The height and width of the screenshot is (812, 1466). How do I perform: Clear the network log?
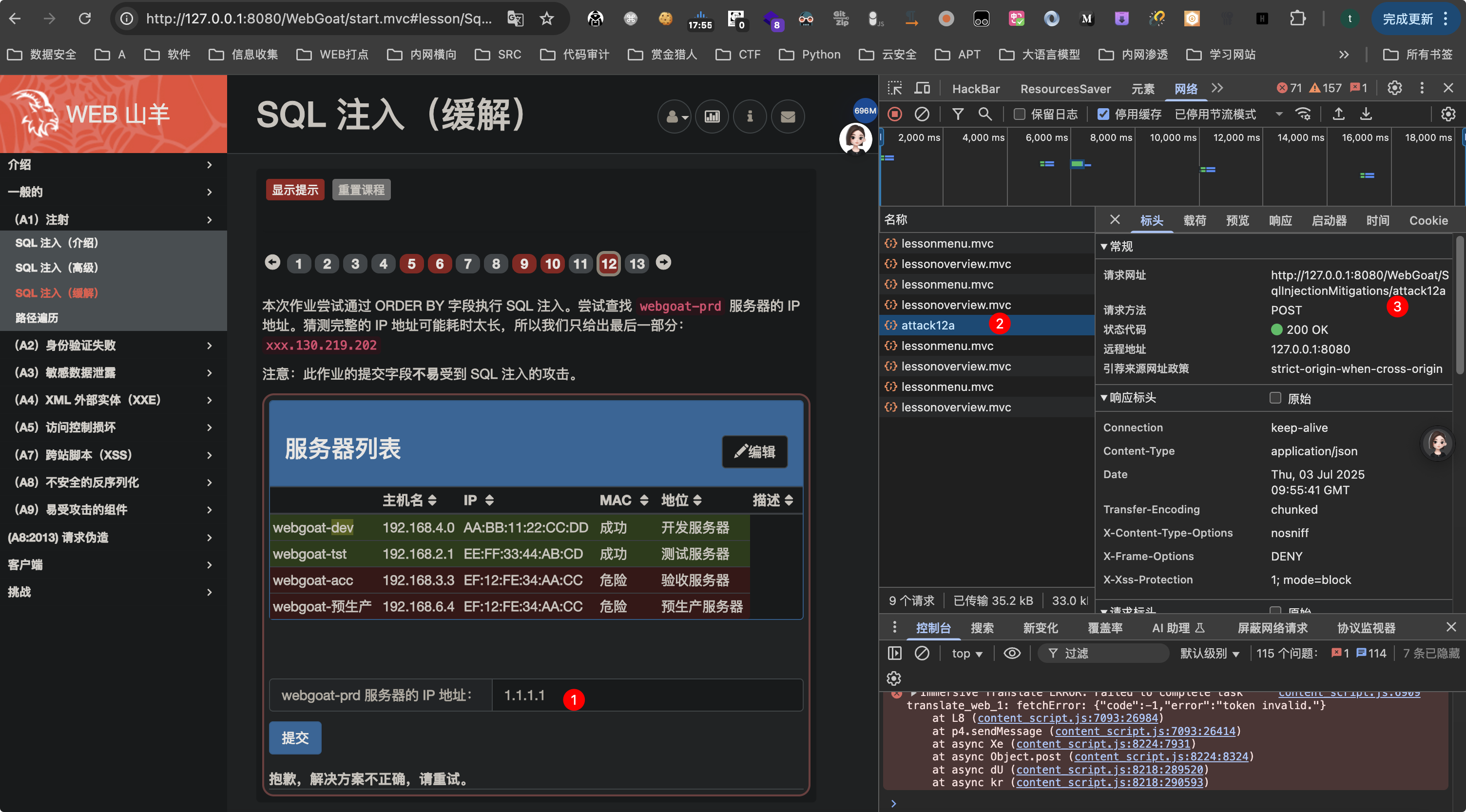[922, 115]
